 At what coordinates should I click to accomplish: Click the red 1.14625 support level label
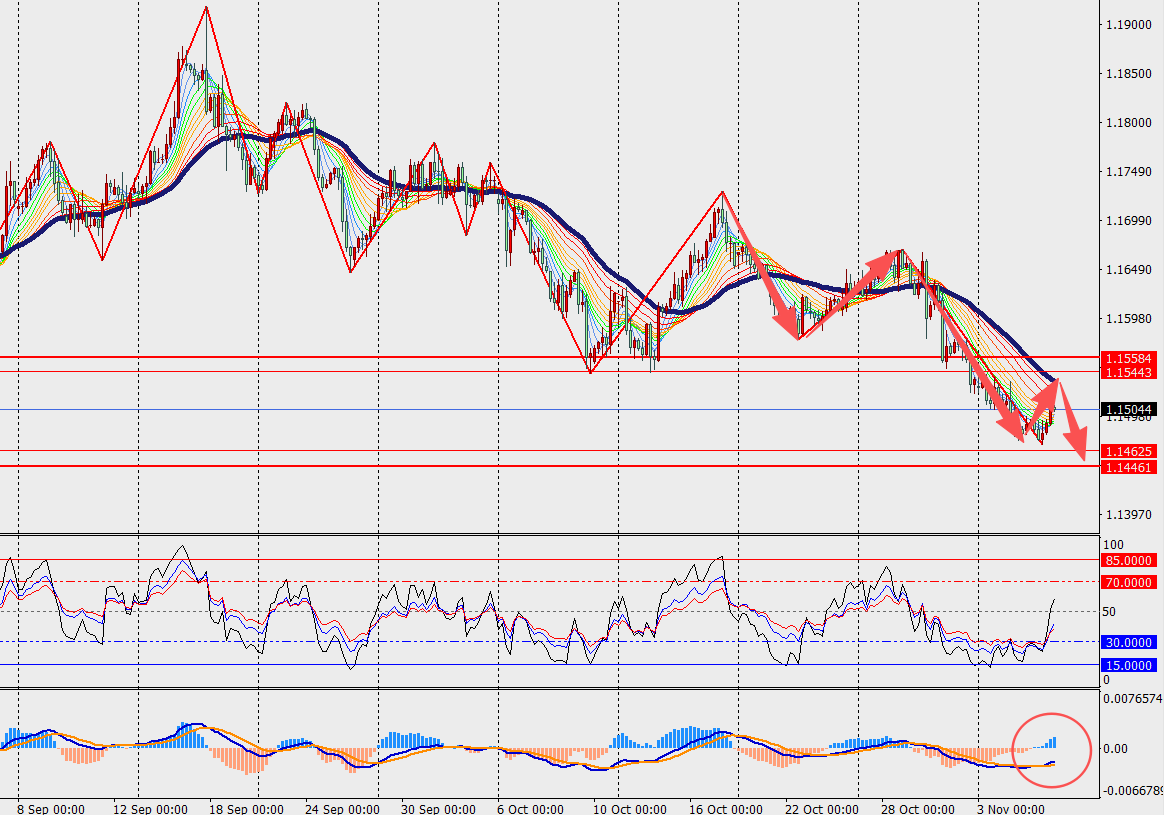(x=1128, y=452)
